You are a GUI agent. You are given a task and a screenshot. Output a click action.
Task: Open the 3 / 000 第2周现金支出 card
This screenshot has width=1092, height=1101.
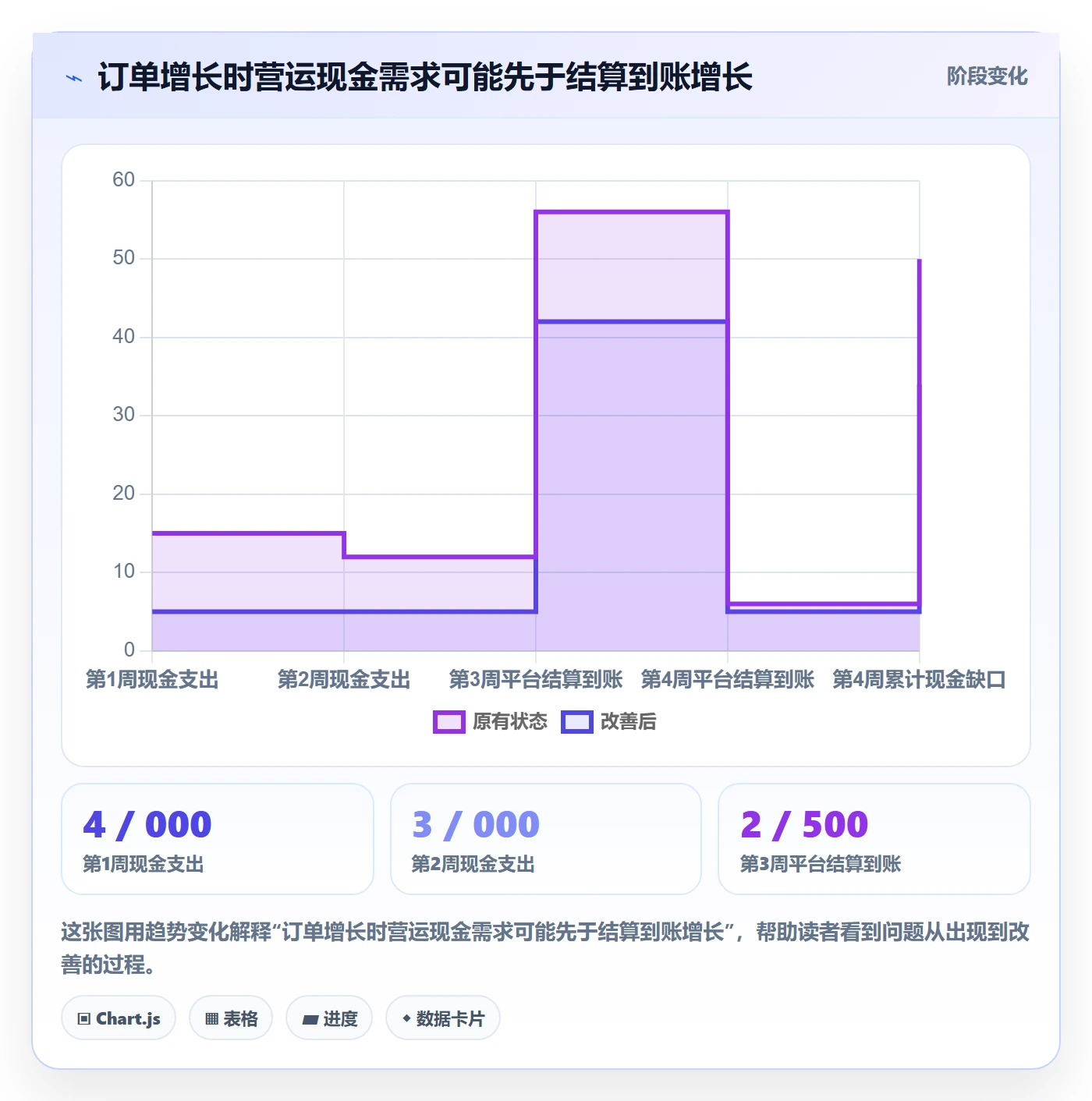click(546, 839)
